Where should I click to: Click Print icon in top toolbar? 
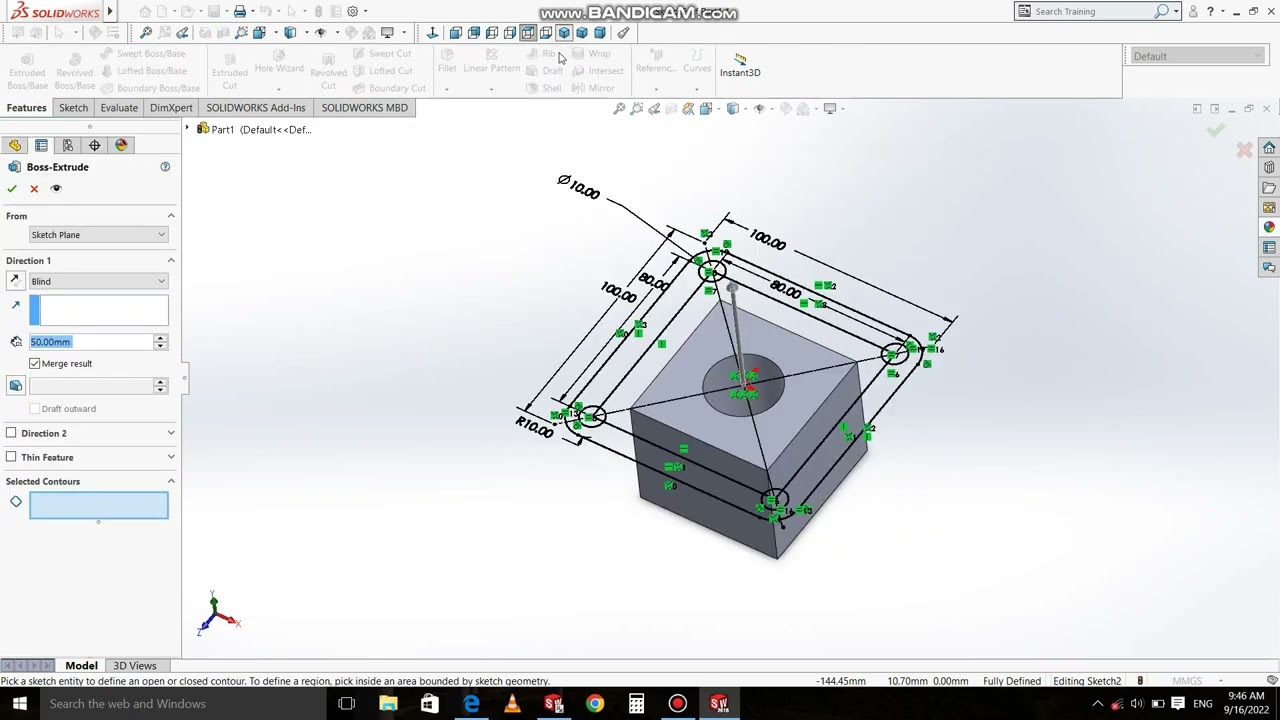pyautogui.click(x=240, y=12)
